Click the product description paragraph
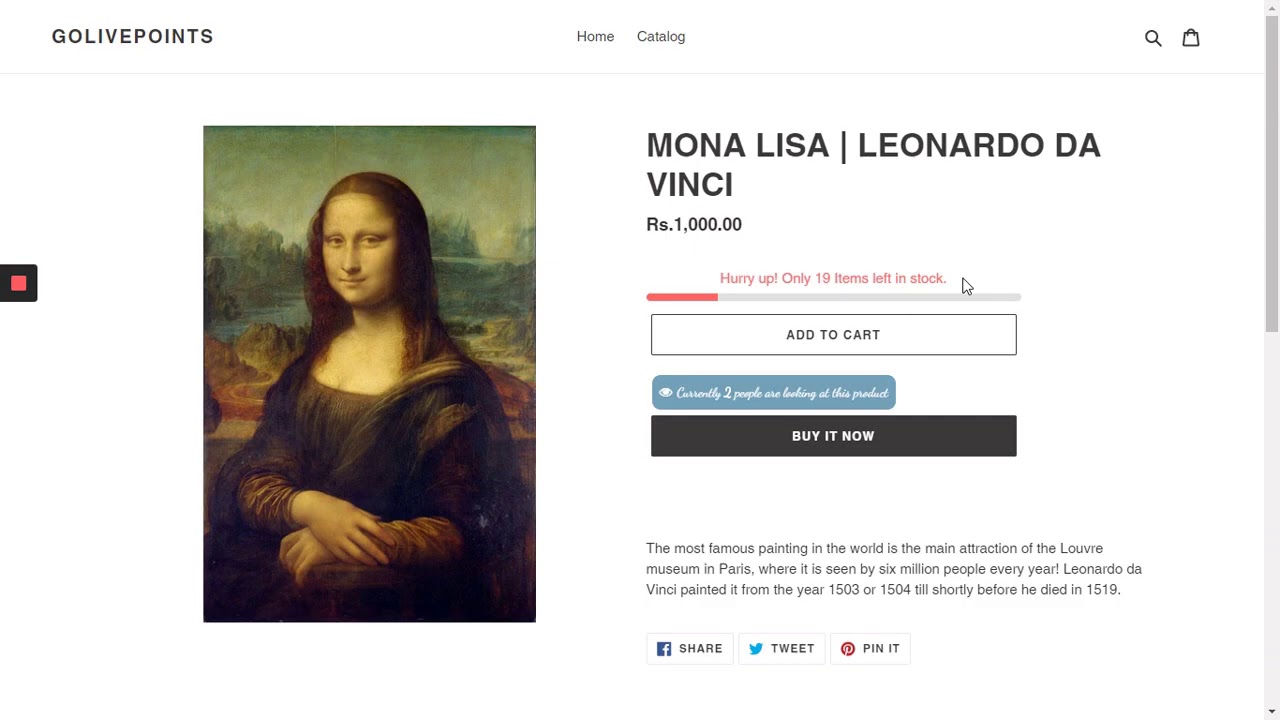1280x720 pixels. point(894,569)
